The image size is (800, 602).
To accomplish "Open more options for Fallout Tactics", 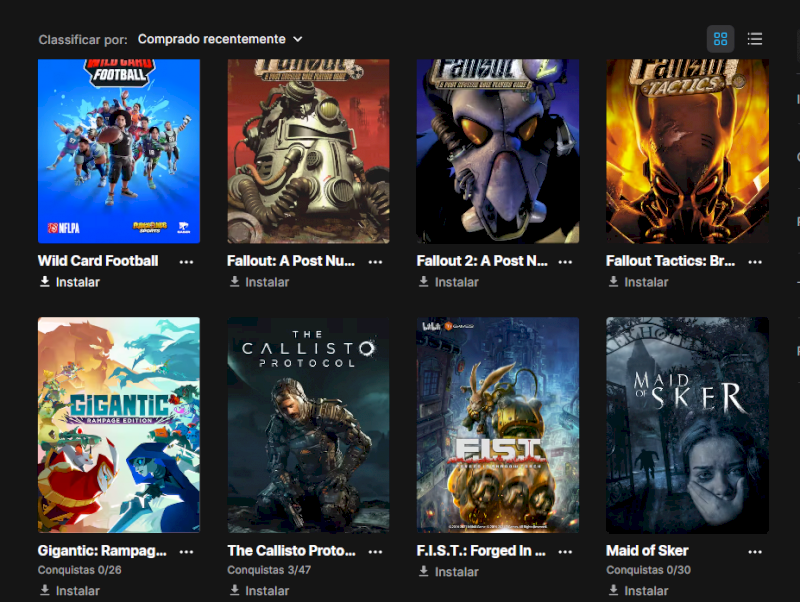I will (755, 262).
